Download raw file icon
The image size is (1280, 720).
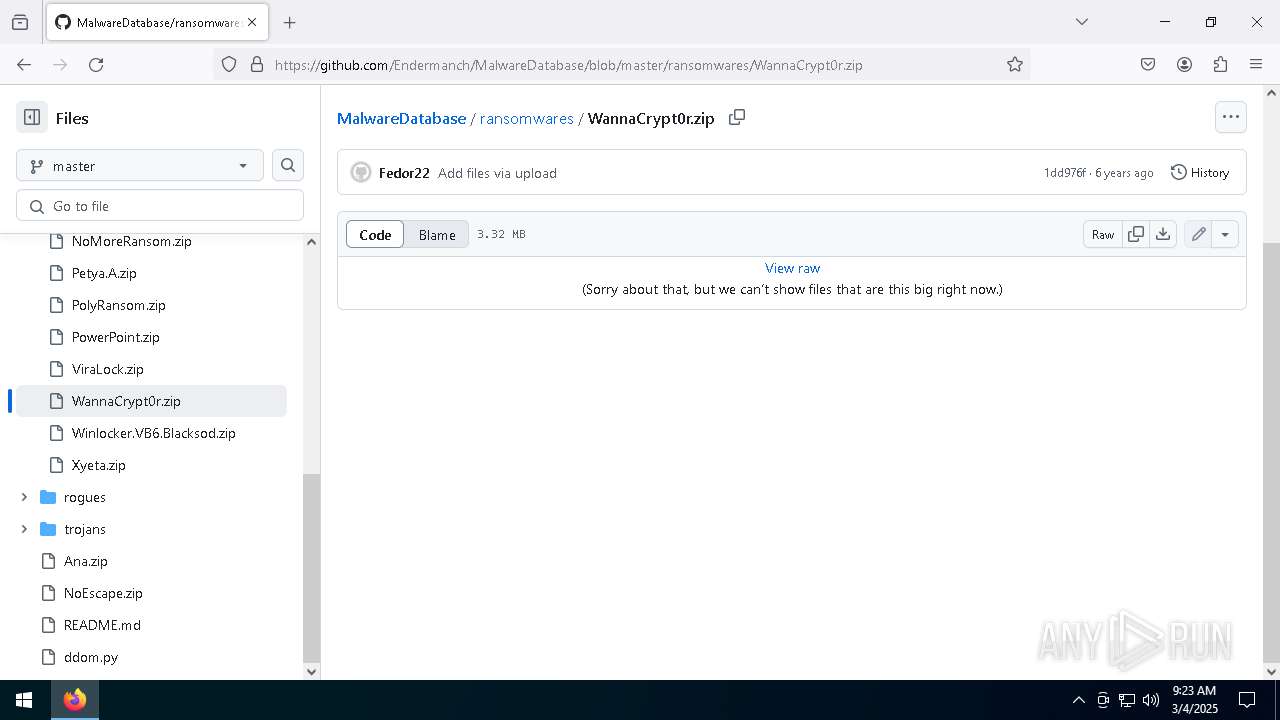[1163, 234]
